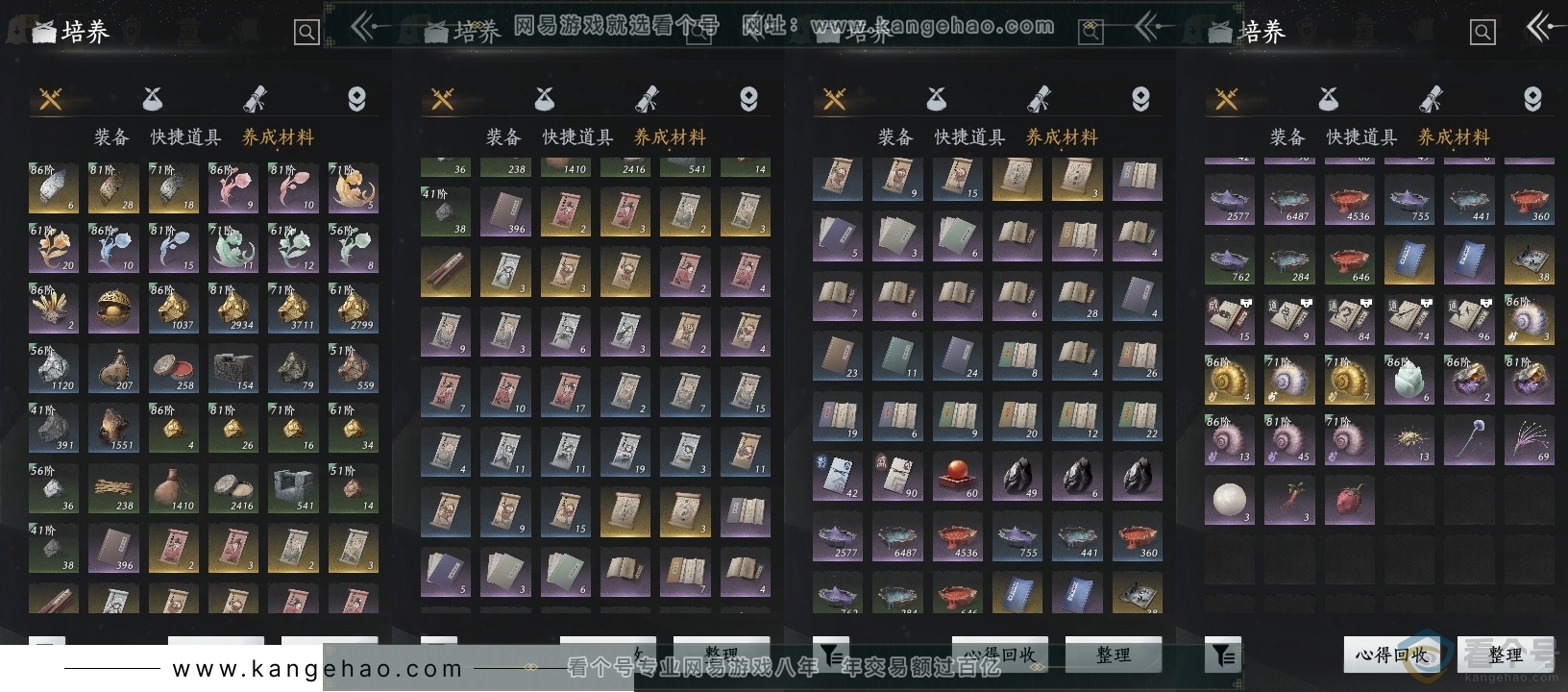This screenshot has height=692, width=1568.
Task: Select the white pearl with count 3
Action: click(1230, 501)
